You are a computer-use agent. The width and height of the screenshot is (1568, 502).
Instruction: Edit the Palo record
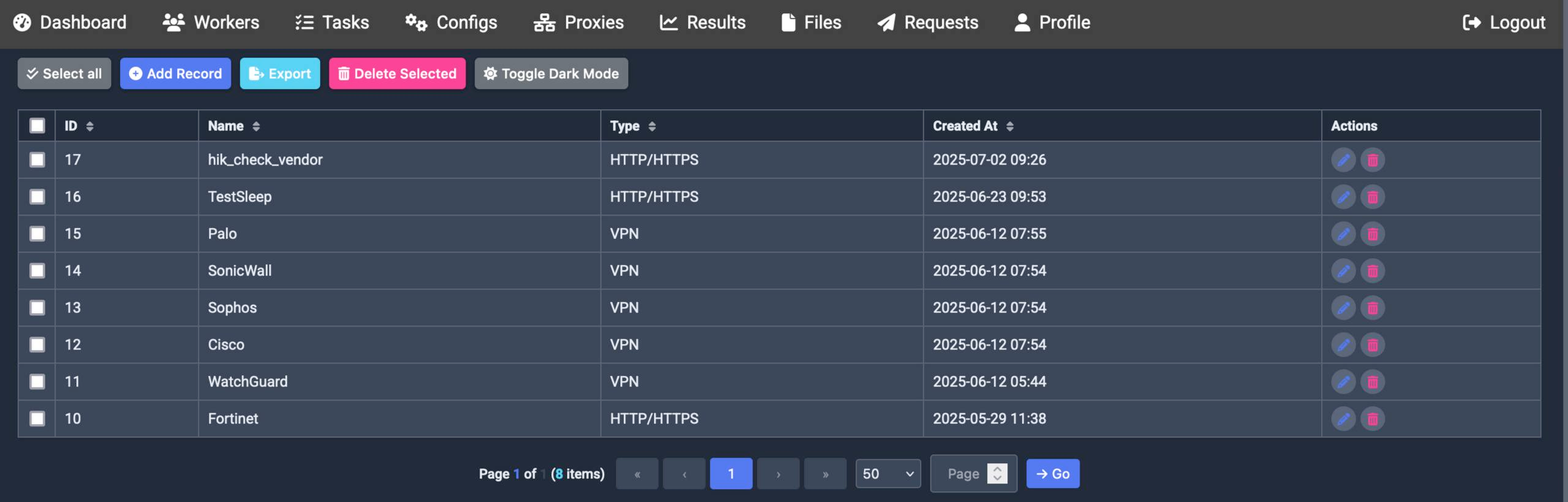[x=1343, y=234]
